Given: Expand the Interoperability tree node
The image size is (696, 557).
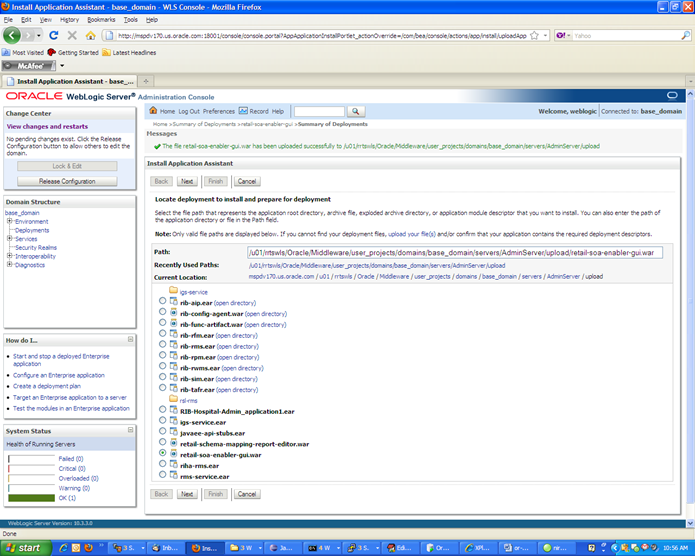Looking at the screenshot, I should click(9, 256).
